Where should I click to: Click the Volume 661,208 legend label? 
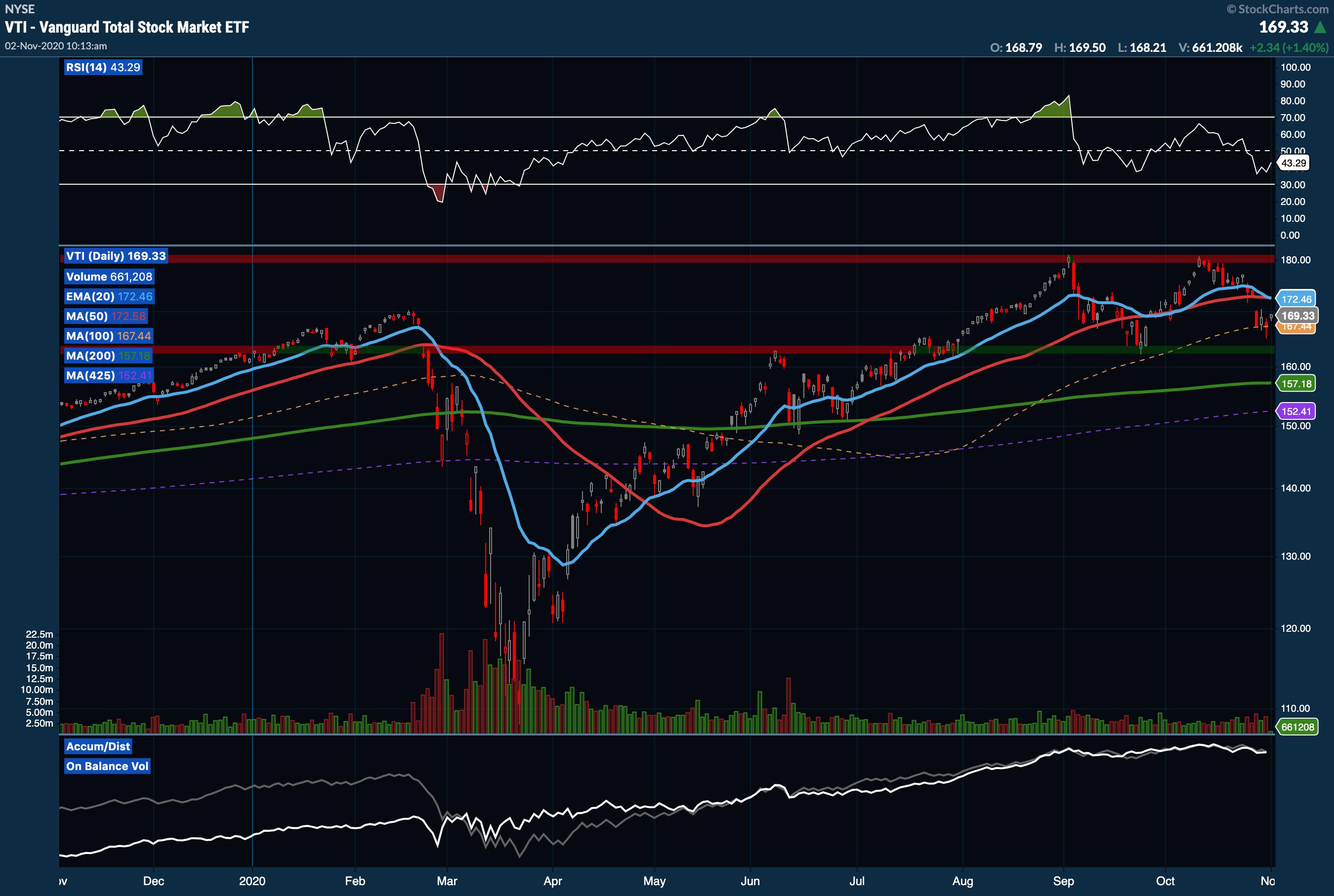[x=109, y=277]
